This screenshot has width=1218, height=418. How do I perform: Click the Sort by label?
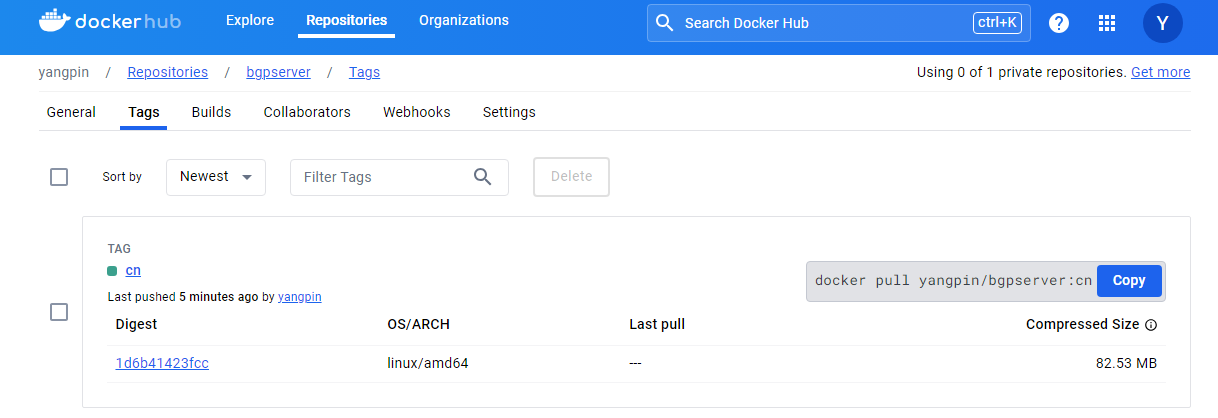(x=122, y=177)
